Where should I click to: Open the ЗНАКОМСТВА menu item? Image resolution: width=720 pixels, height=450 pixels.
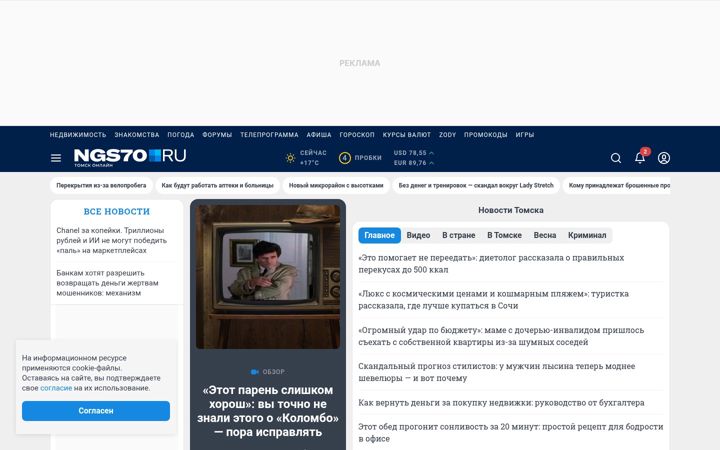pyautogui.click(x=137, y=135)
